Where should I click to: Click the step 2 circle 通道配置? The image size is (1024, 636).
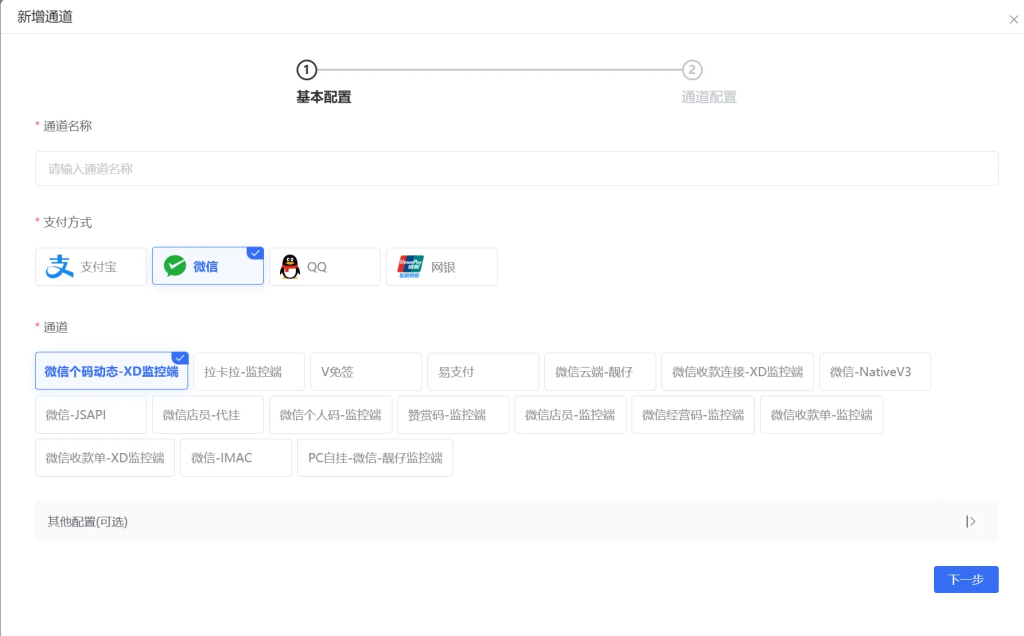click(x=692, y=70)
